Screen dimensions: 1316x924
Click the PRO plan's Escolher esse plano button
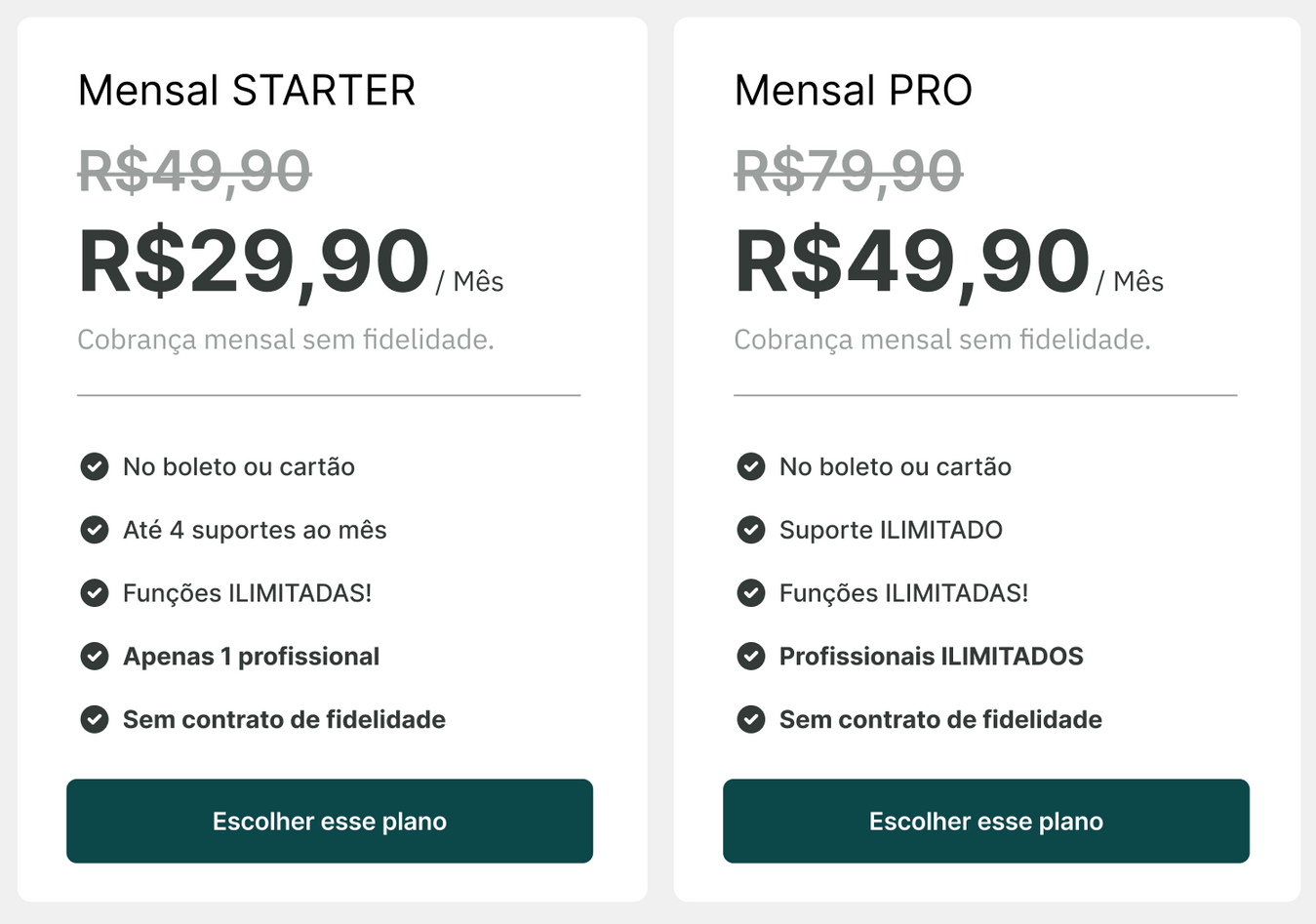(986, 821)
